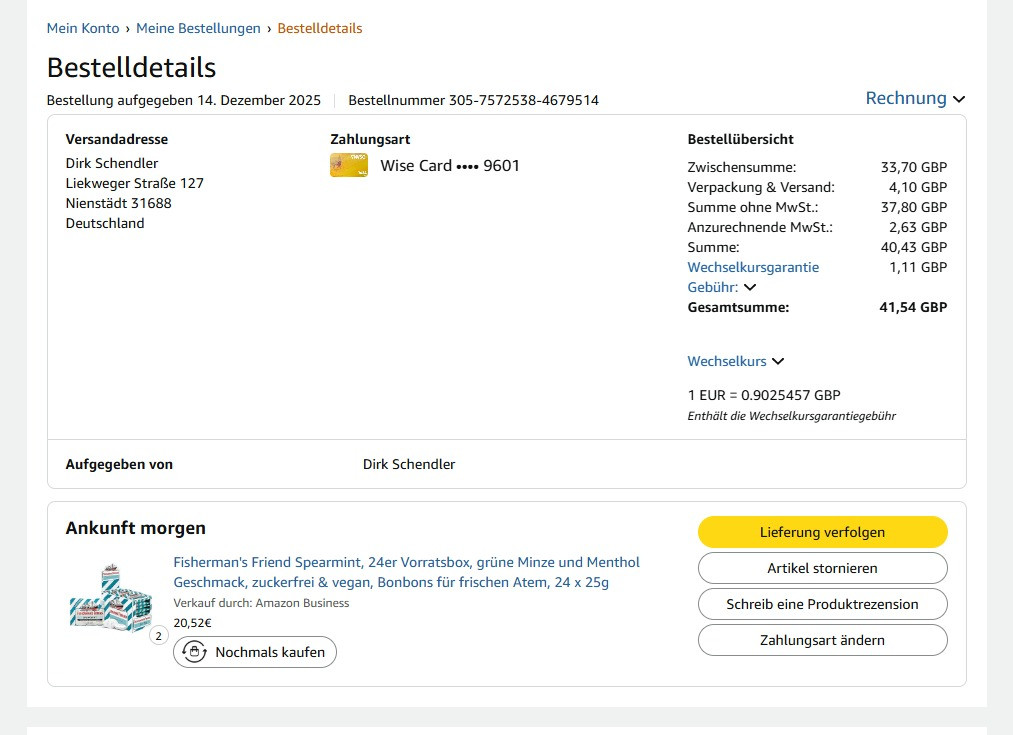Click the Wise Card icon
The width and height of the screenshot is (1013, 735).
click(349, 165)
